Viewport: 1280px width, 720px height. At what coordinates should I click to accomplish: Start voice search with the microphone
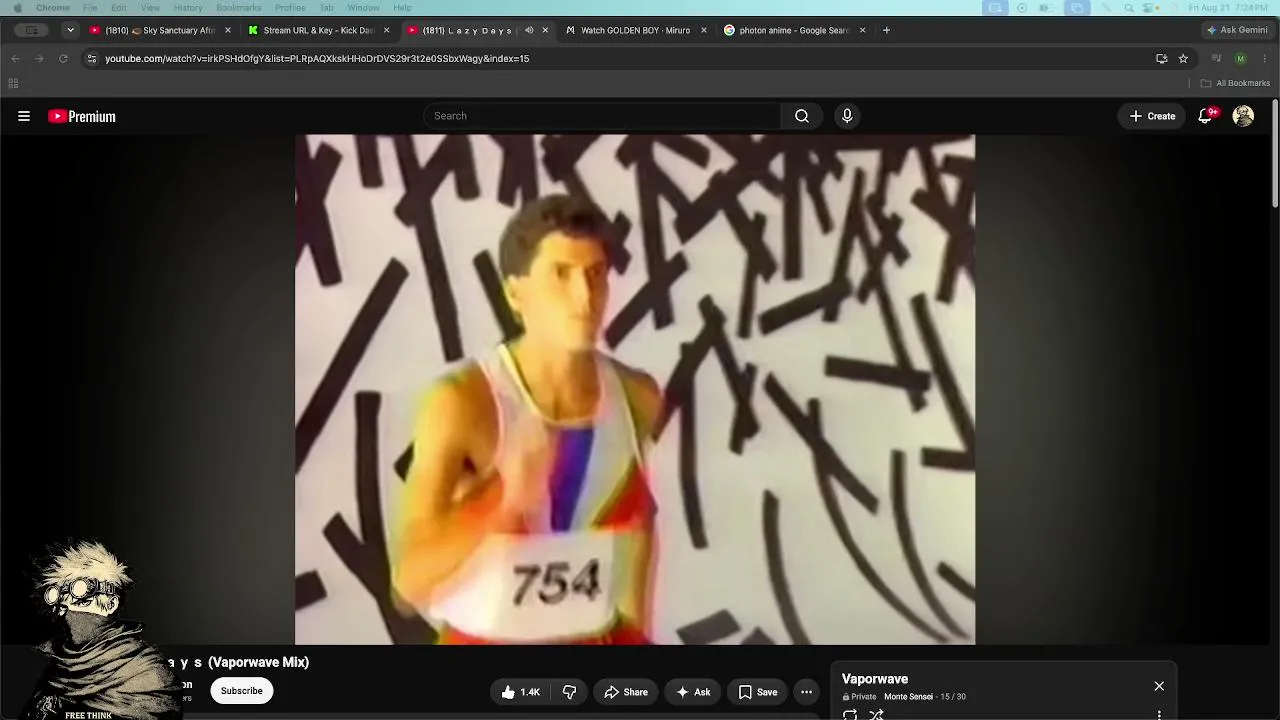pos(847,116)
